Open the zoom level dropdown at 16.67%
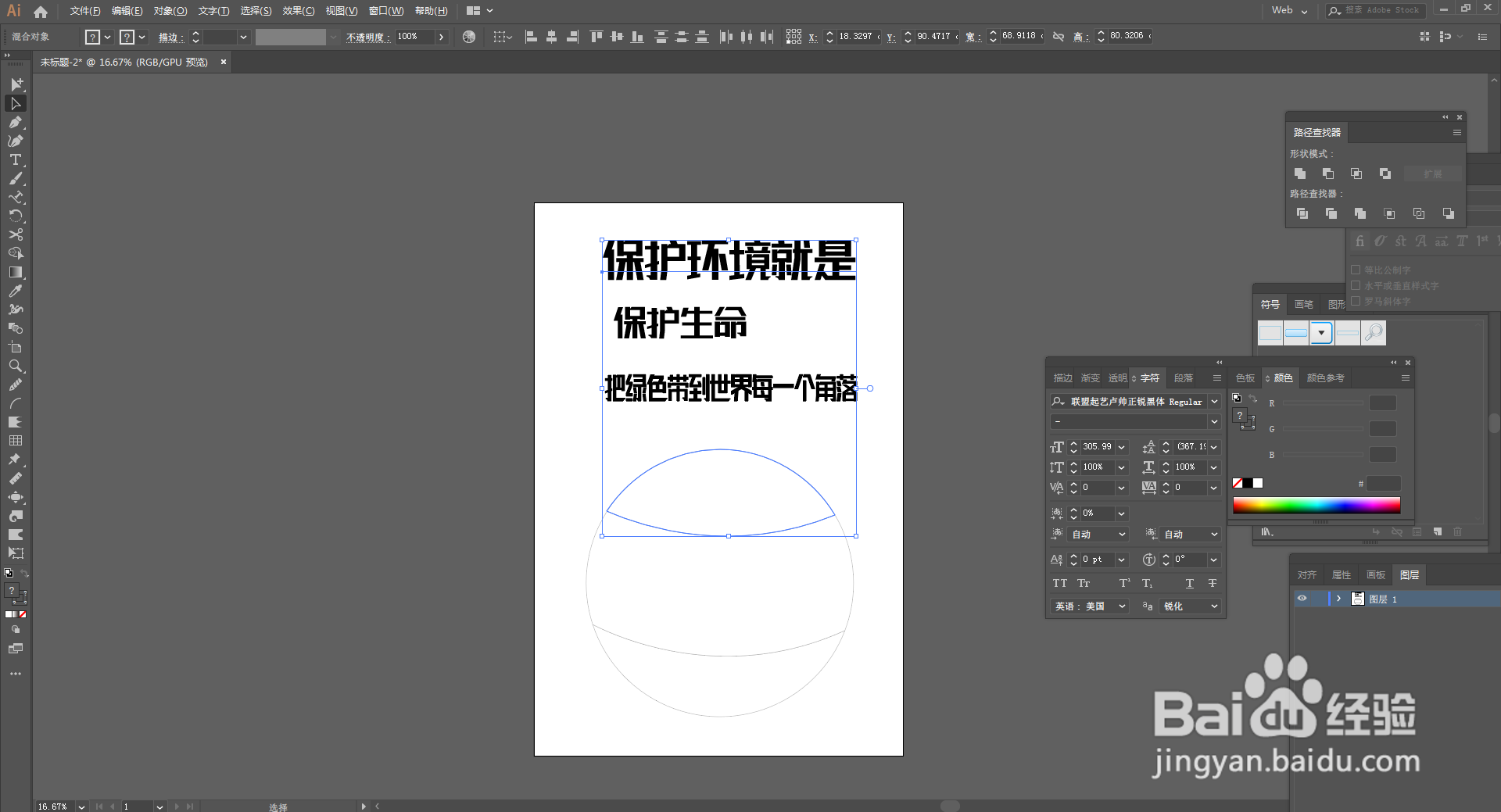The height and width of the screenshot is (812, 1501). 81,807
